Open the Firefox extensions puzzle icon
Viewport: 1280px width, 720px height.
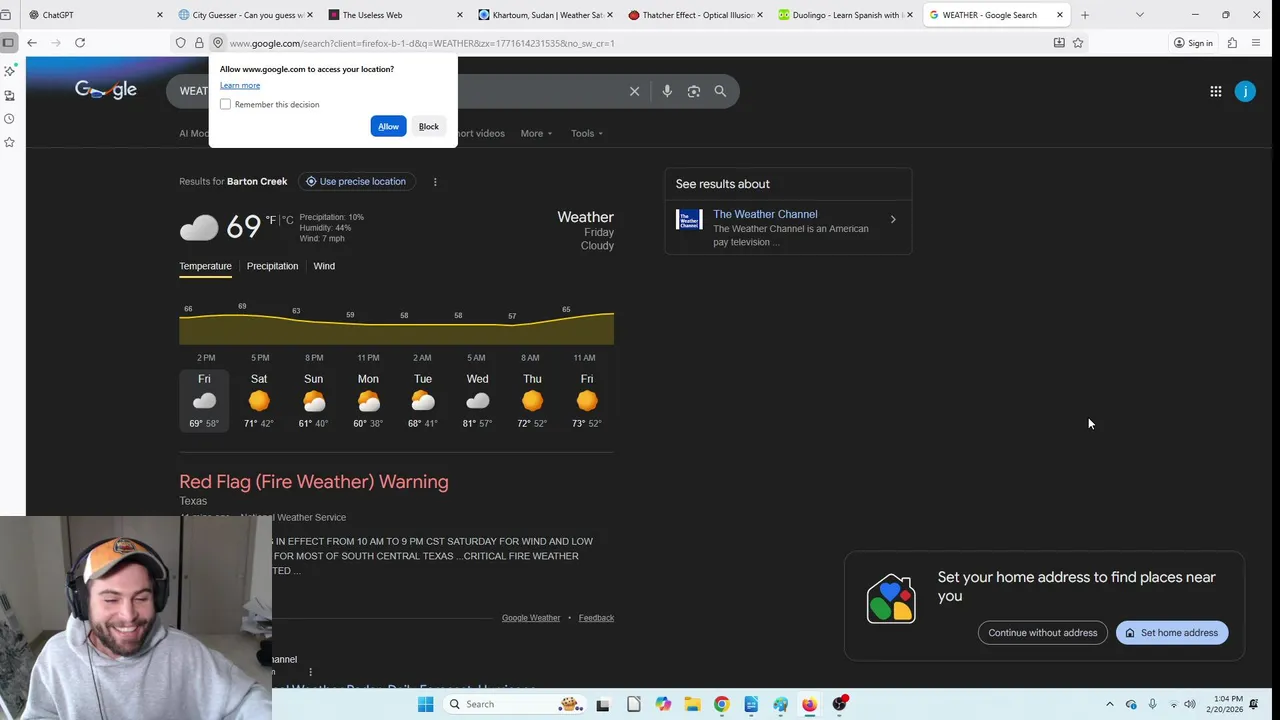tap(1232, 43)
